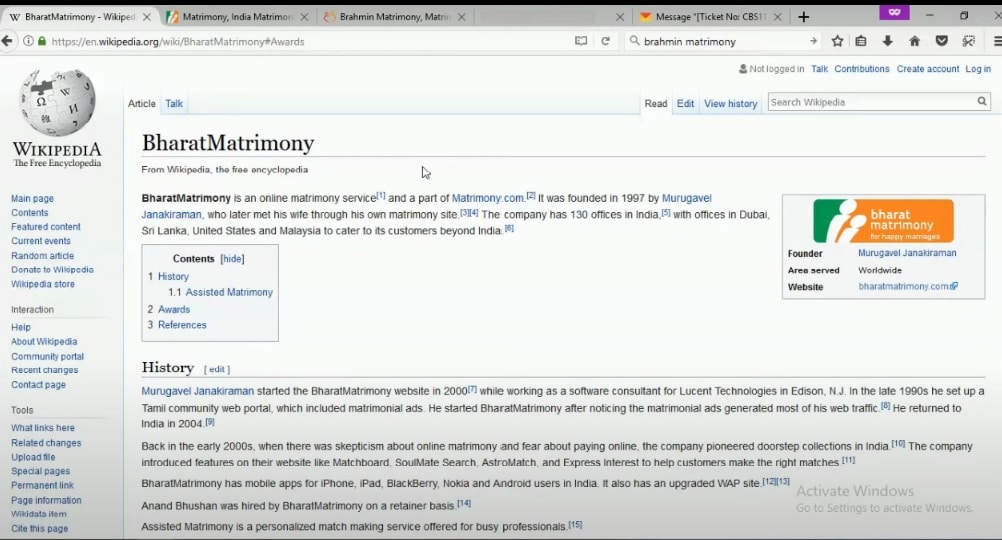Toggle Reader View icon in address bar
Viewport: 1002px width, 540px height.
(580, 41)
